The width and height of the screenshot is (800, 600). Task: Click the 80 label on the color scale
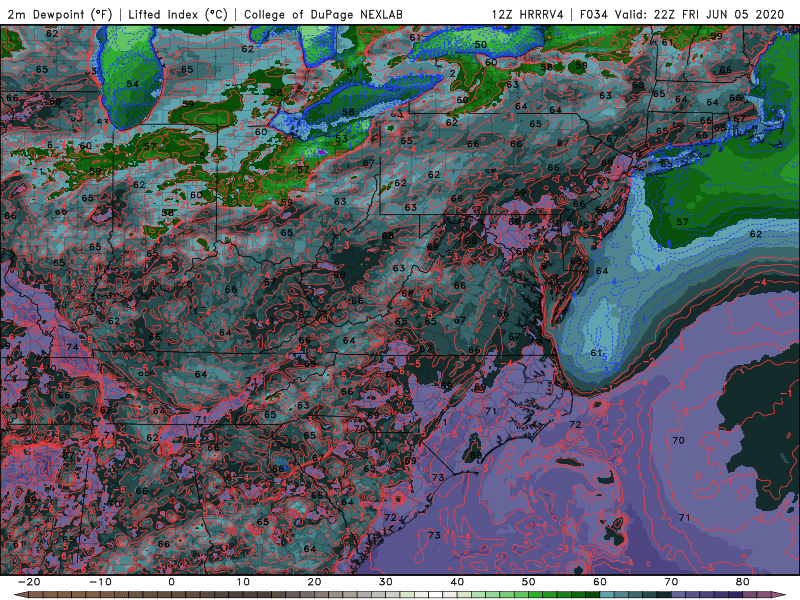(743, 582)
